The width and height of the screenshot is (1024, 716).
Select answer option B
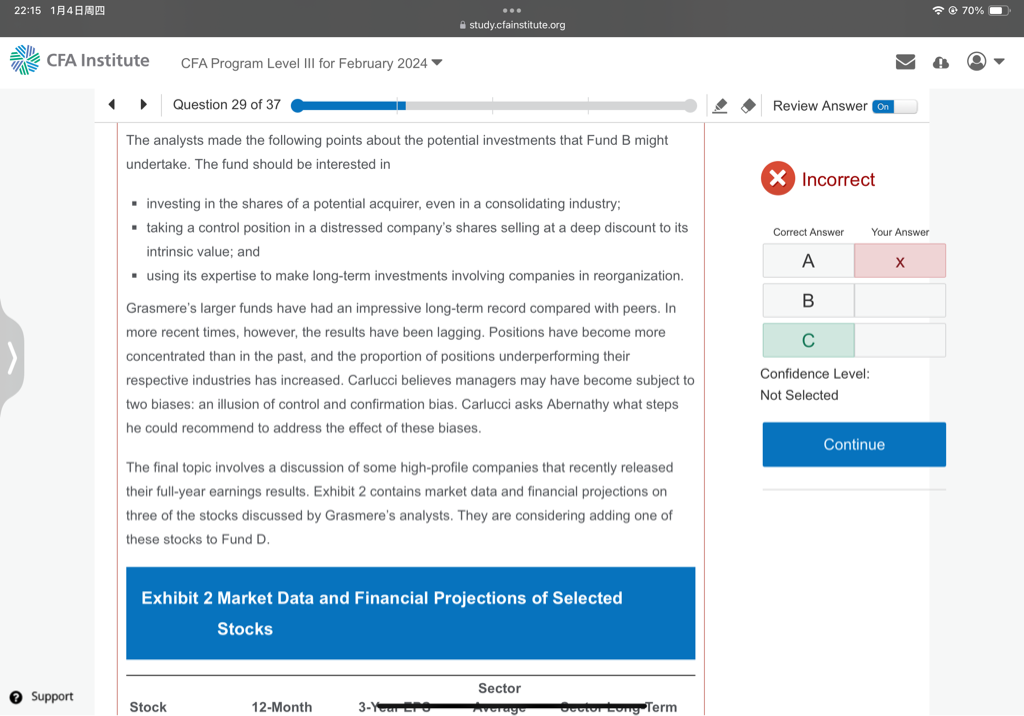point(808,300)
